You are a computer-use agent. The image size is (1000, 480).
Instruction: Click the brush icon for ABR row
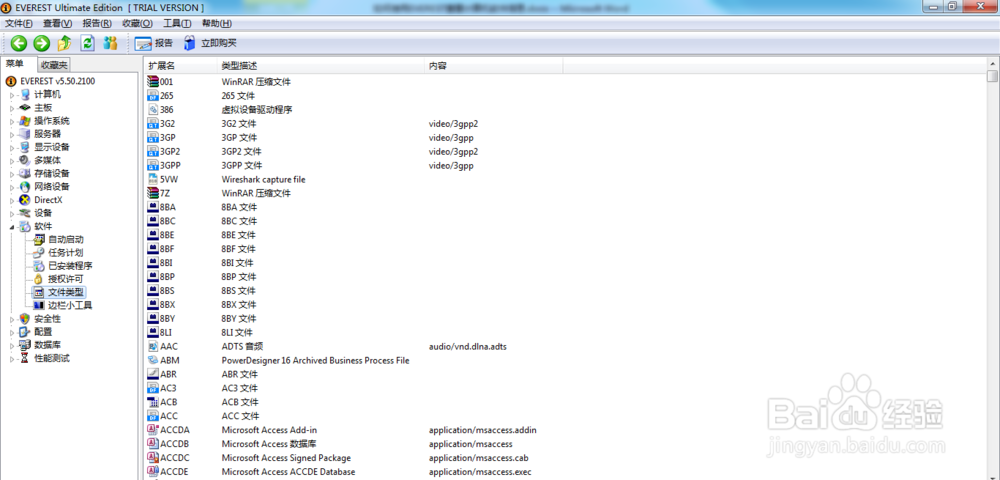click(x=153, y=374)
